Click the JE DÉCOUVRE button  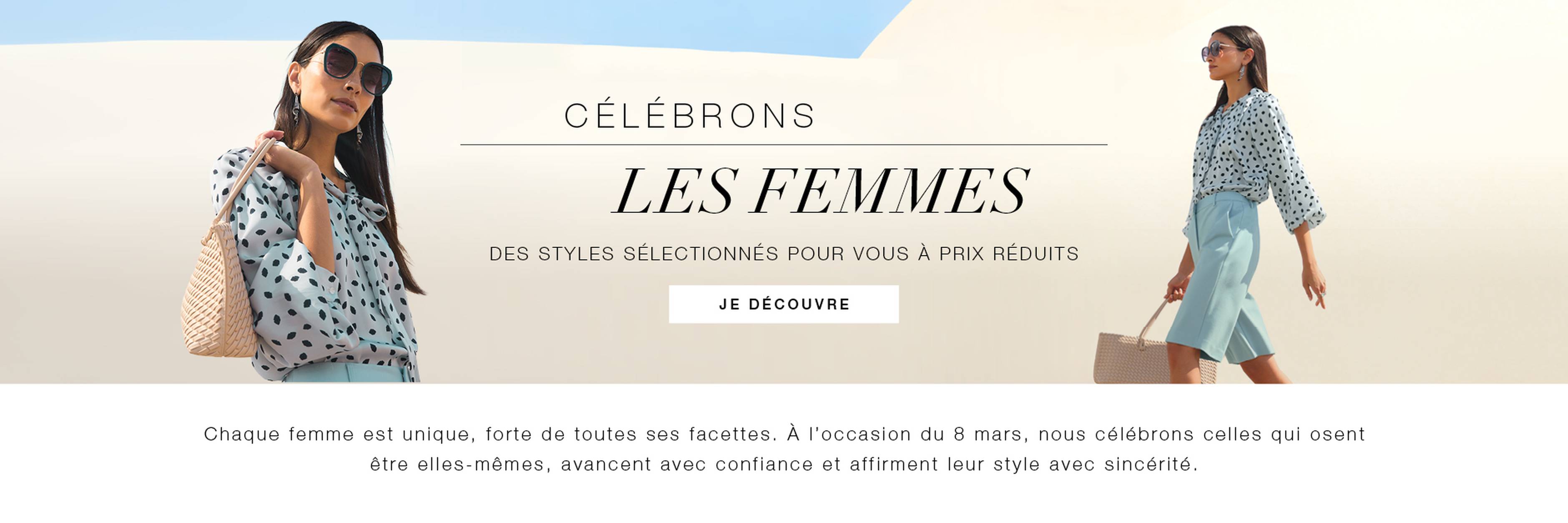point(784,304)
